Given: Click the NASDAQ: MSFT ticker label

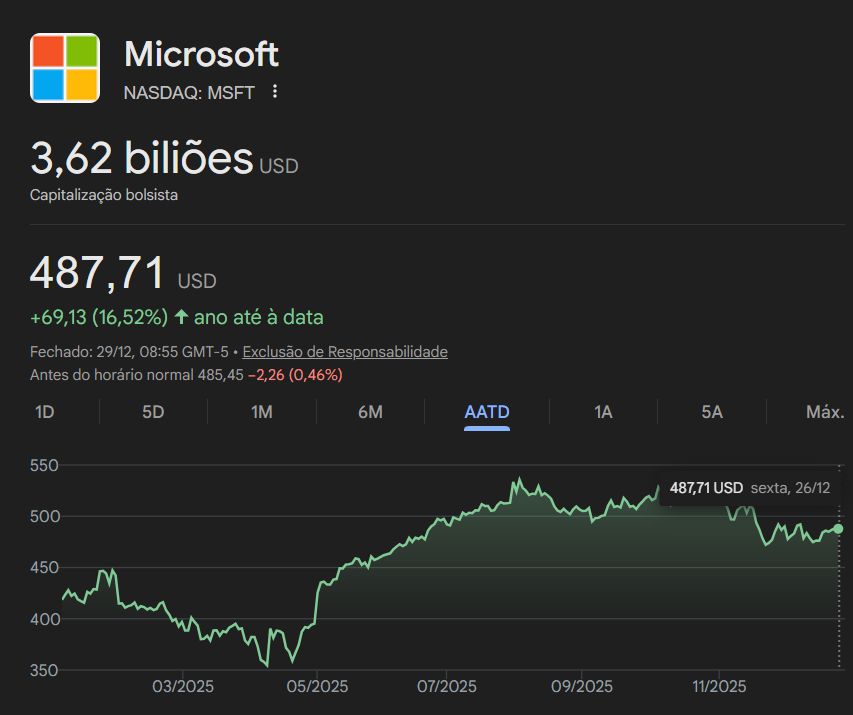Looking at the screenshot, I should pyautogui.click(x=189, y=93).
